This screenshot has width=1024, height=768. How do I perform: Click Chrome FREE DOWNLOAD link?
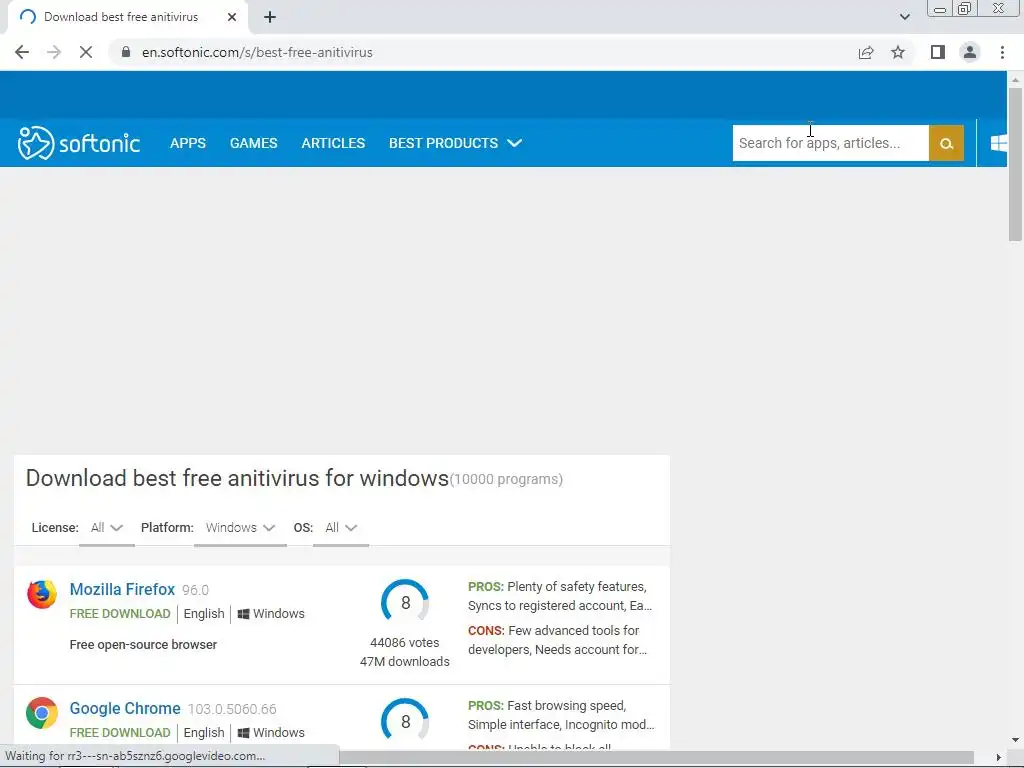[120, 733]
